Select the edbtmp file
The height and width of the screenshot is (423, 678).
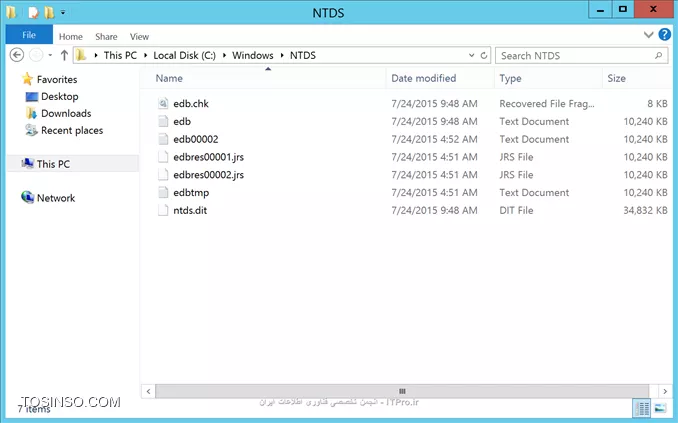pos(191,192)
